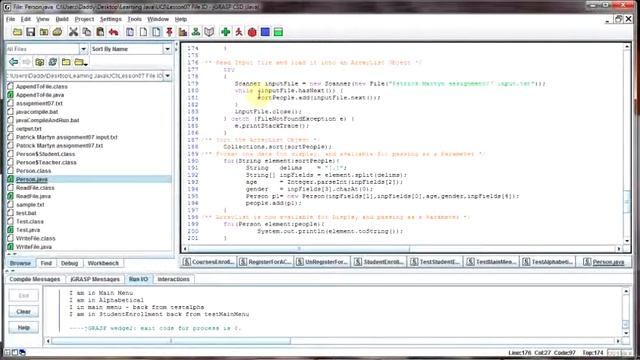Select output.txt in file list
Screen dimensions: 640x360
tap(29, 129)
